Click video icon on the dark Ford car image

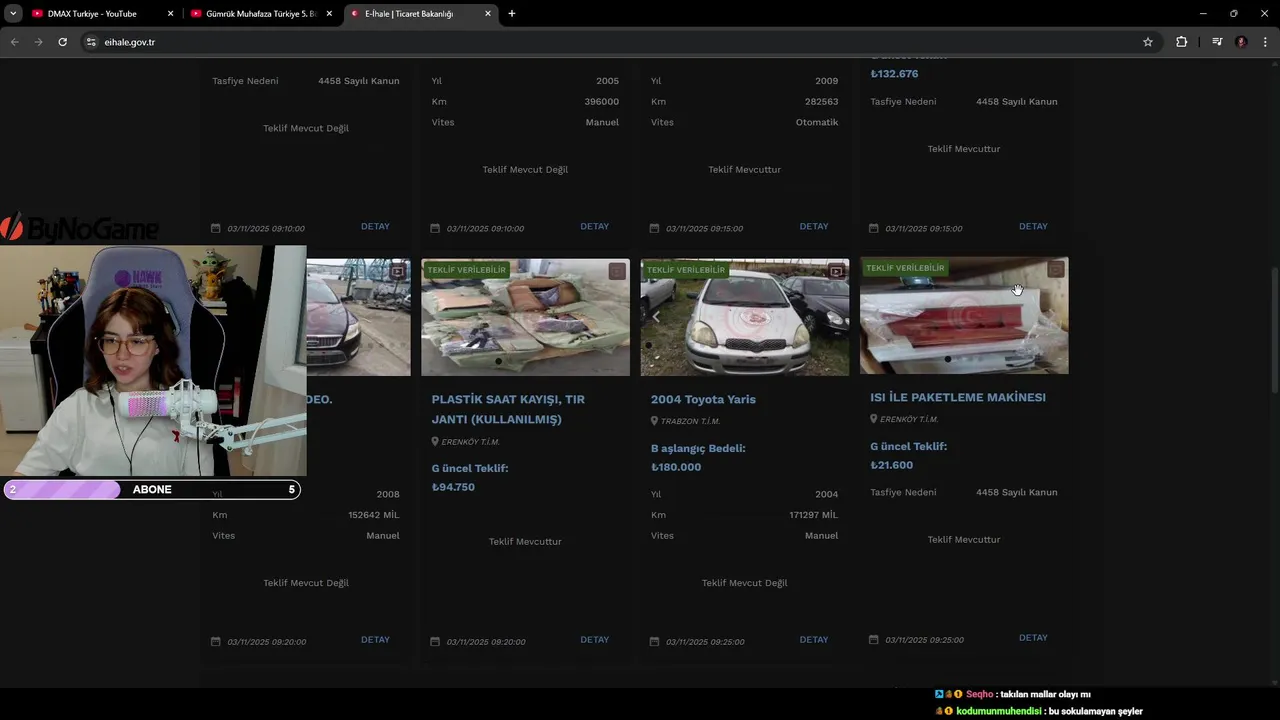tap(398, 271)
